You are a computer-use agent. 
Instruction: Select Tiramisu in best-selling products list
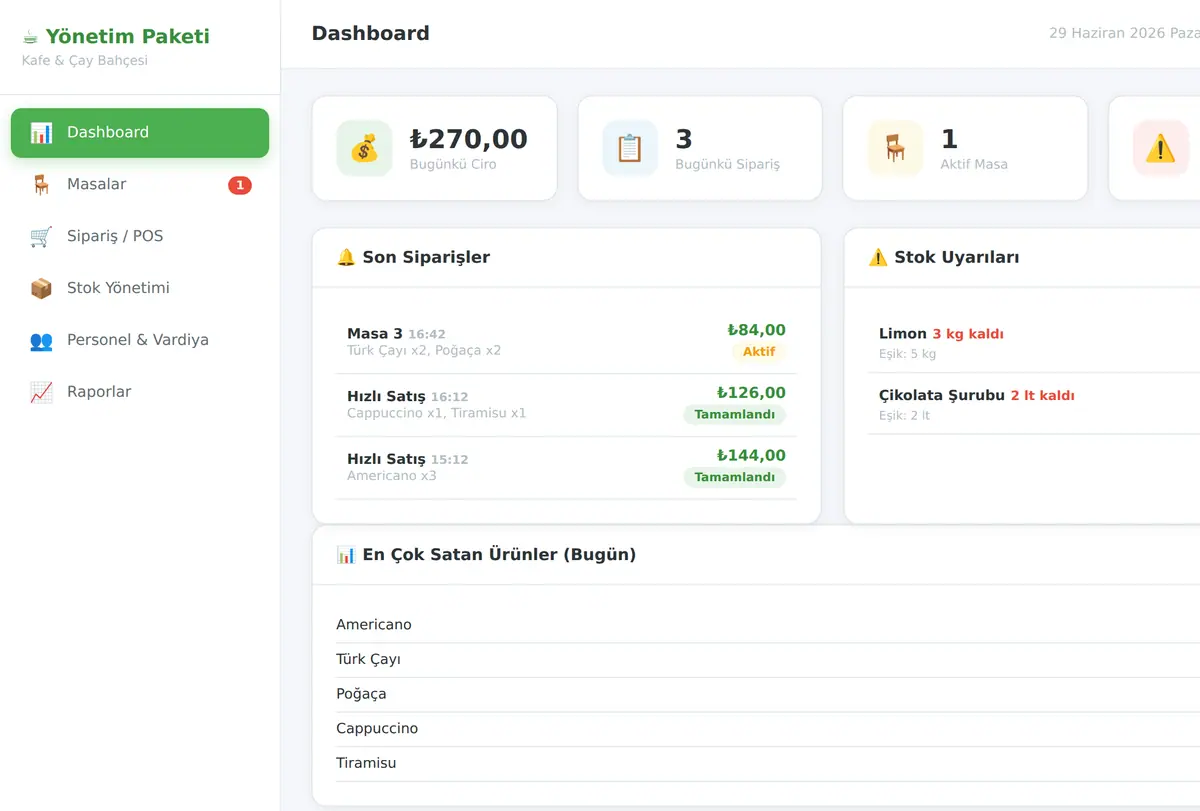pyautogui.click(x=367, y=763)
